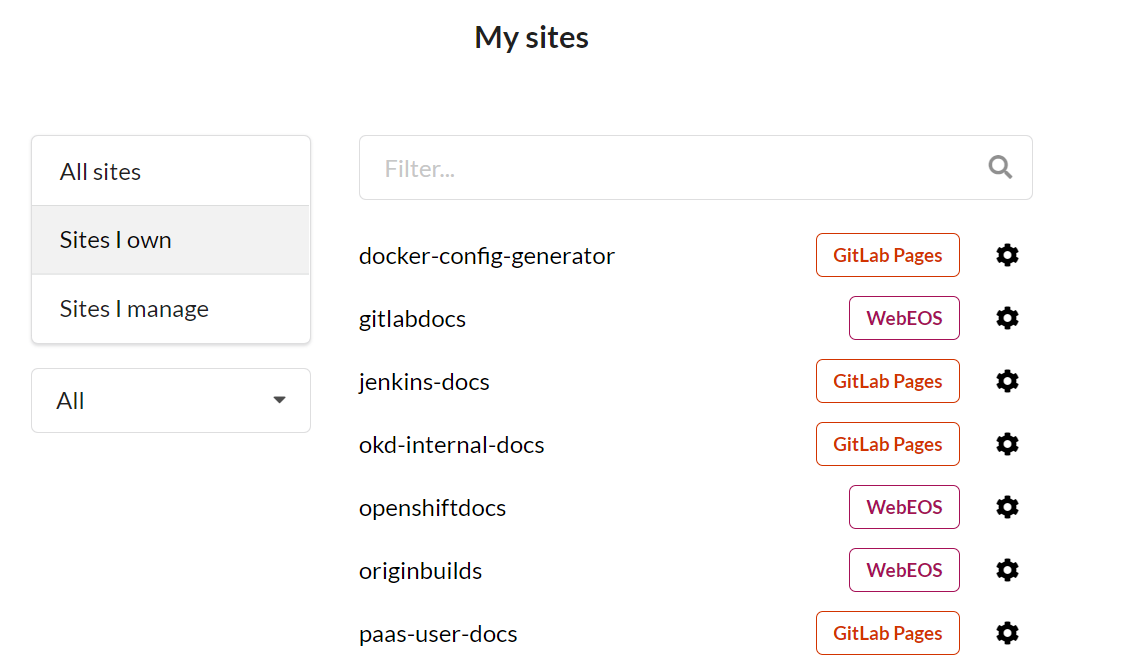Click WebEOS badge for originbuilds
Screen dimensions: 1141x663
click(905, 570)
